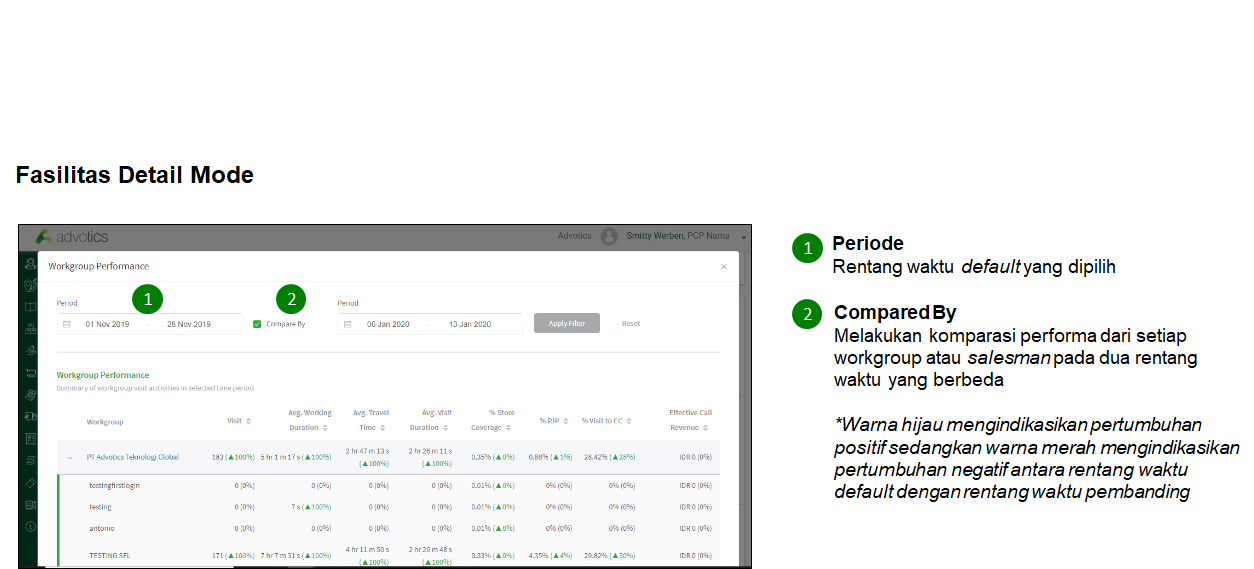This screenshot has width=1254, height=569.
Task: Collapse PT Advotics Teknologi Global row
Action: [70, 457]
